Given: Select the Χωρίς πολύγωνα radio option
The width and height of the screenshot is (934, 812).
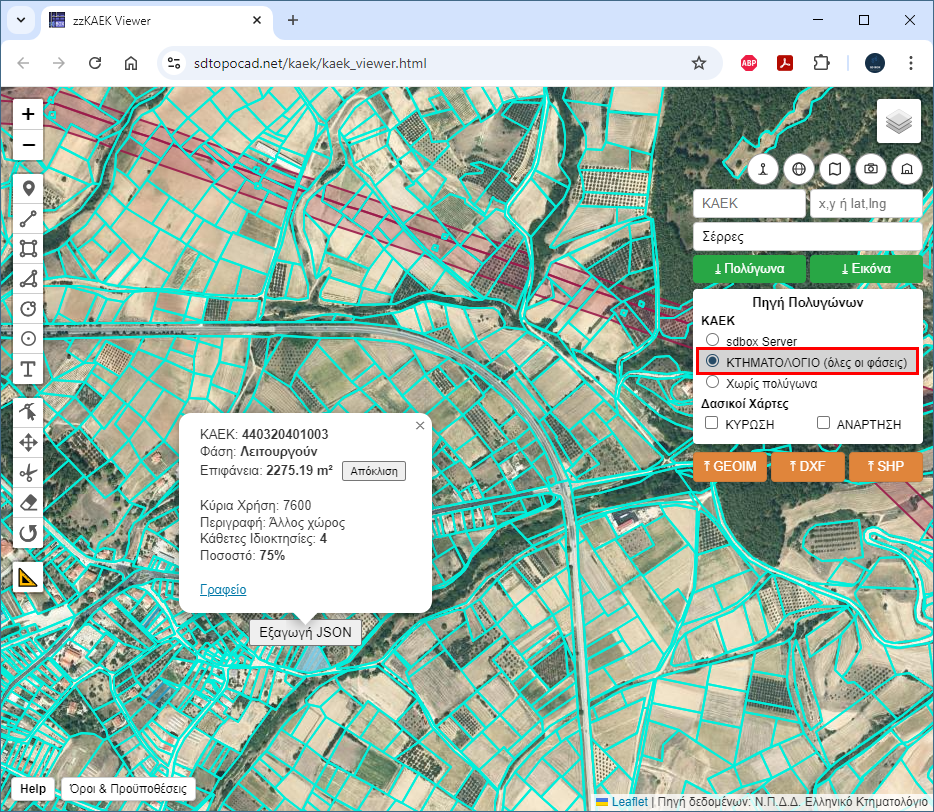Looking at the screenshot, I should [x=713, y=382].
